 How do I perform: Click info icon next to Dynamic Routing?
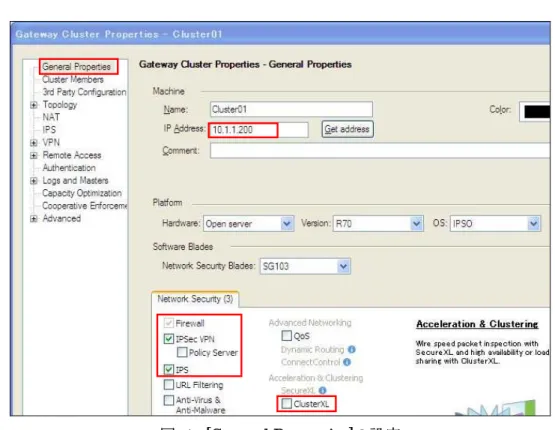click(x=351, y=350)
